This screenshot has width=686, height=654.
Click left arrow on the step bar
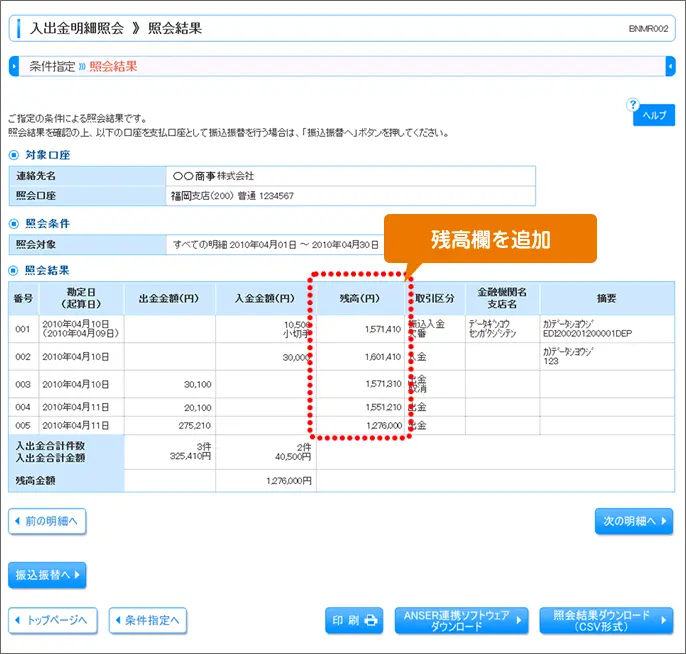pyautogui.click(x=14, y=66)
